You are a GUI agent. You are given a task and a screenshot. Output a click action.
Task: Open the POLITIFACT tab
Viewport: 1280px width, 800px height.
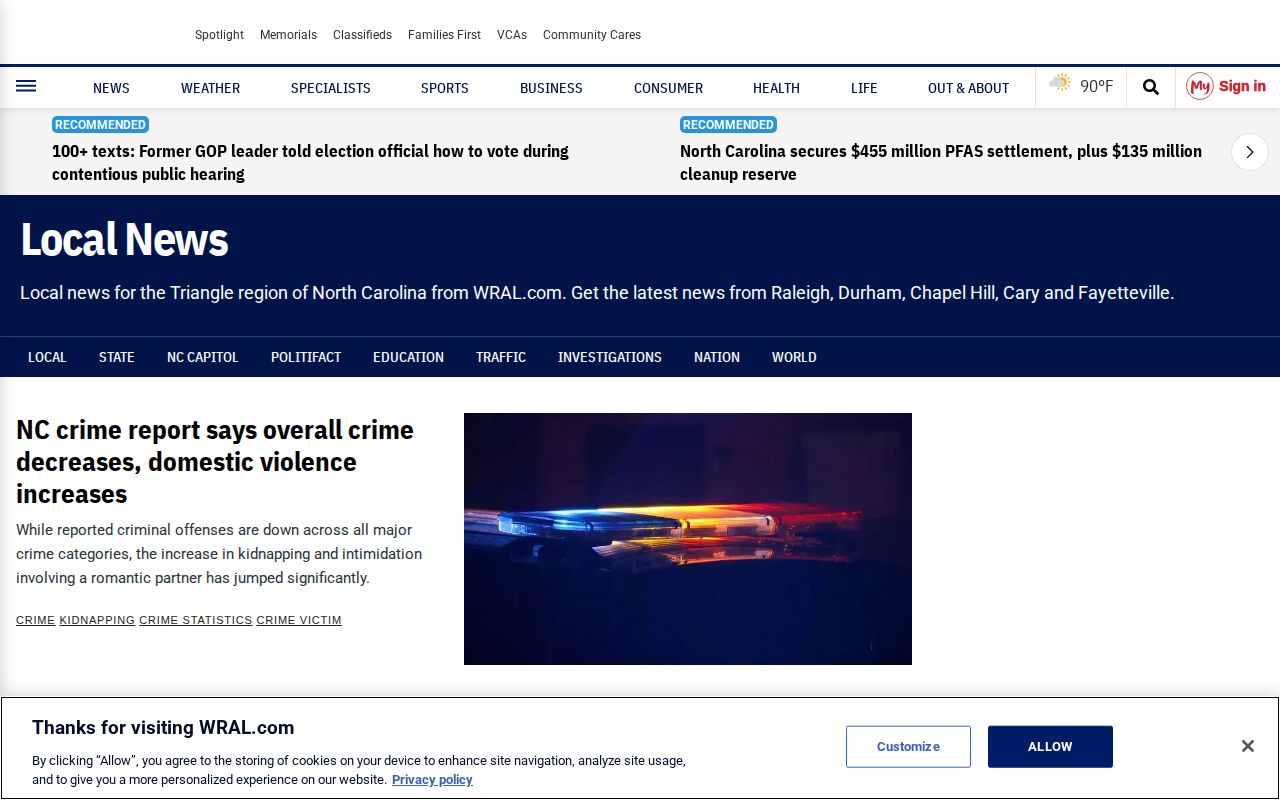[x=306, y=357]
